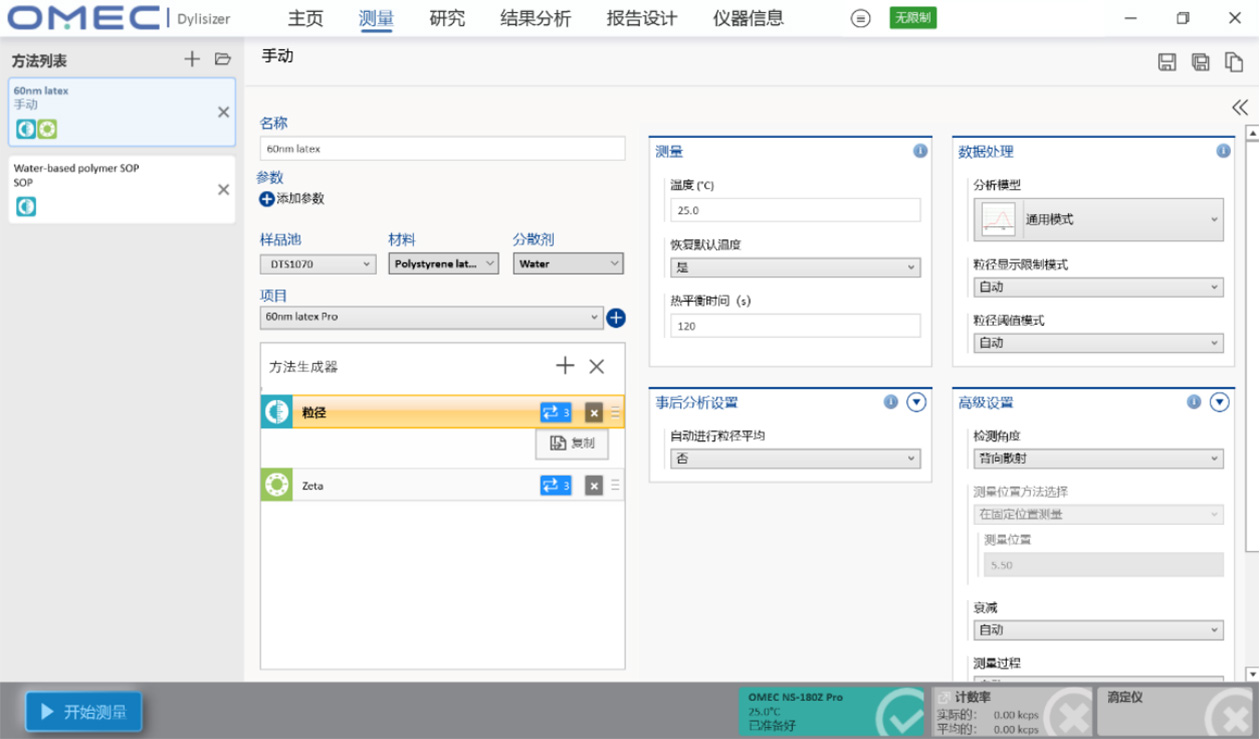Select the blue 粒径 measurement icon
Image resolution: width=1260 pixels, height=739 pixels.
pyautogui.click(x=275, y=412)
